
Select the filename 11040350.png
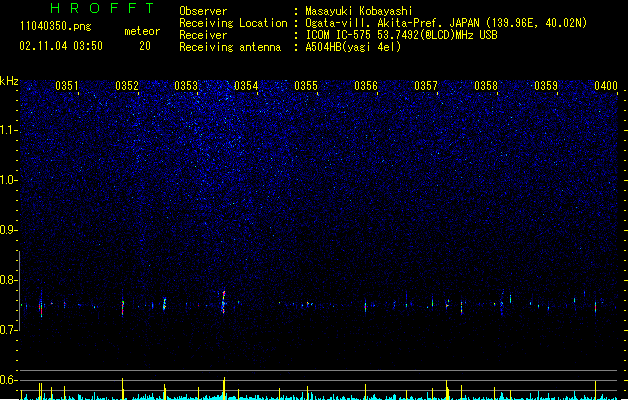point(56,26)
